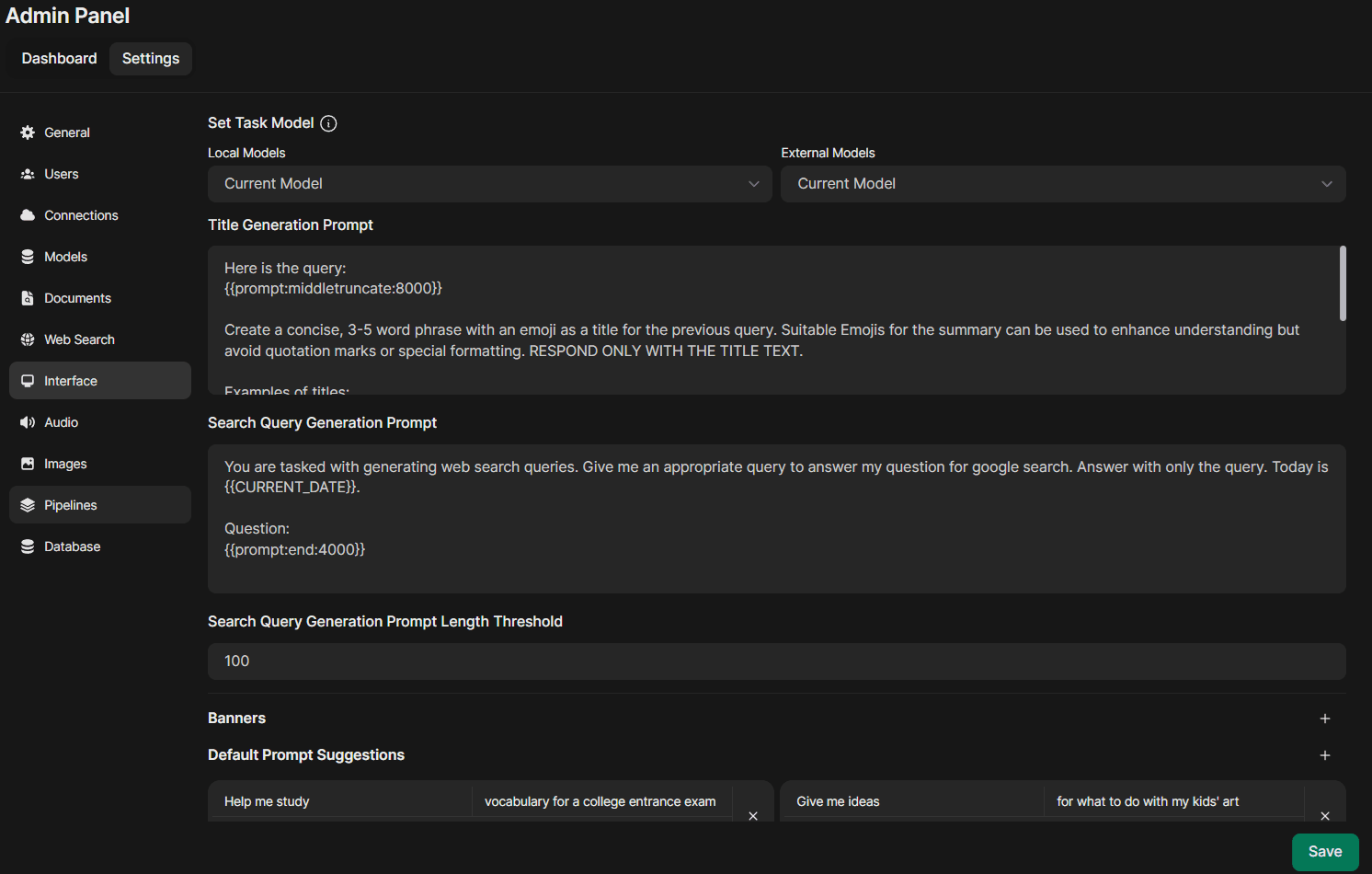This screenshot has height=874, width=1372.
Task: Click the Models stack icon
Action: coord(28,256)
